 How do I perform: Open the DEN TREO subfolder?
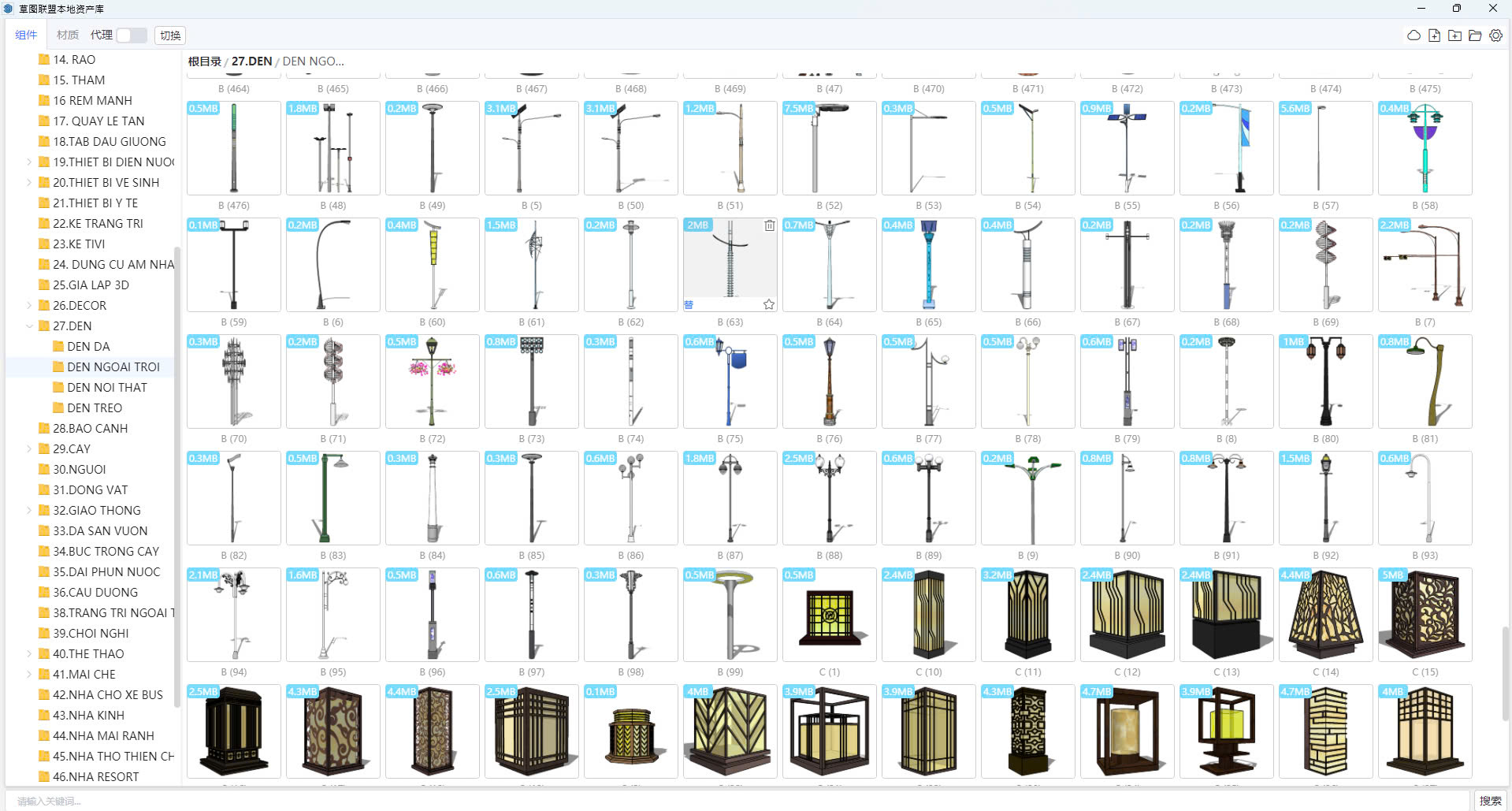point(95,408)
